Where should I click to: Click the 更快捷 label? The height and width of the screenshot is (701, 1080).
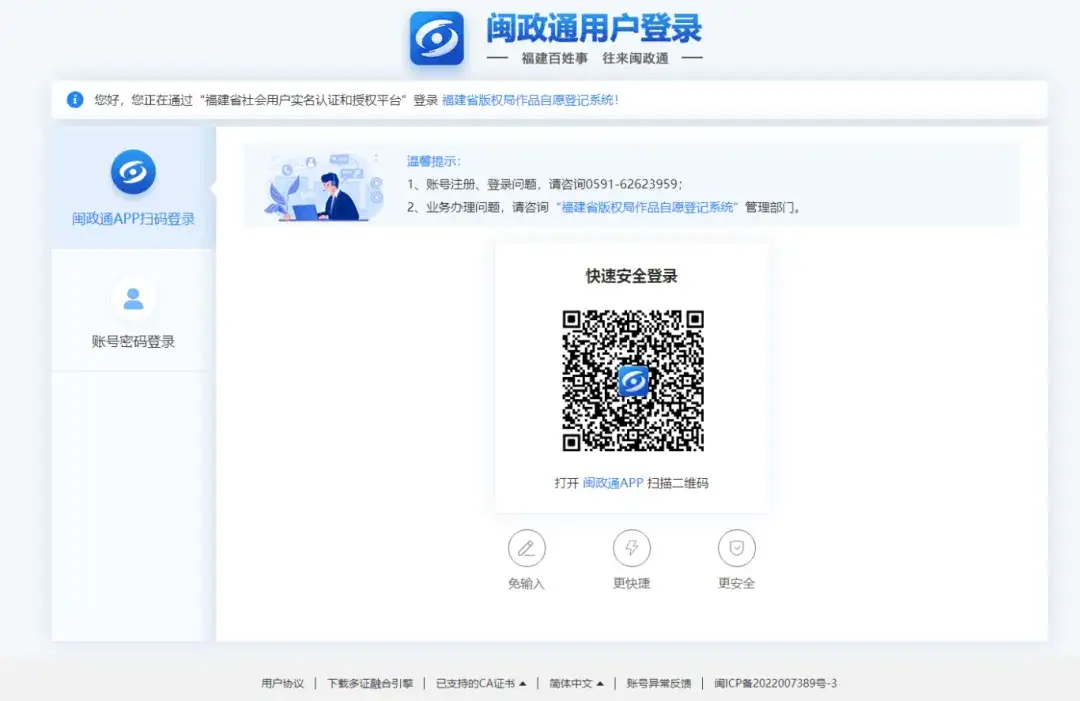(632, 583)
